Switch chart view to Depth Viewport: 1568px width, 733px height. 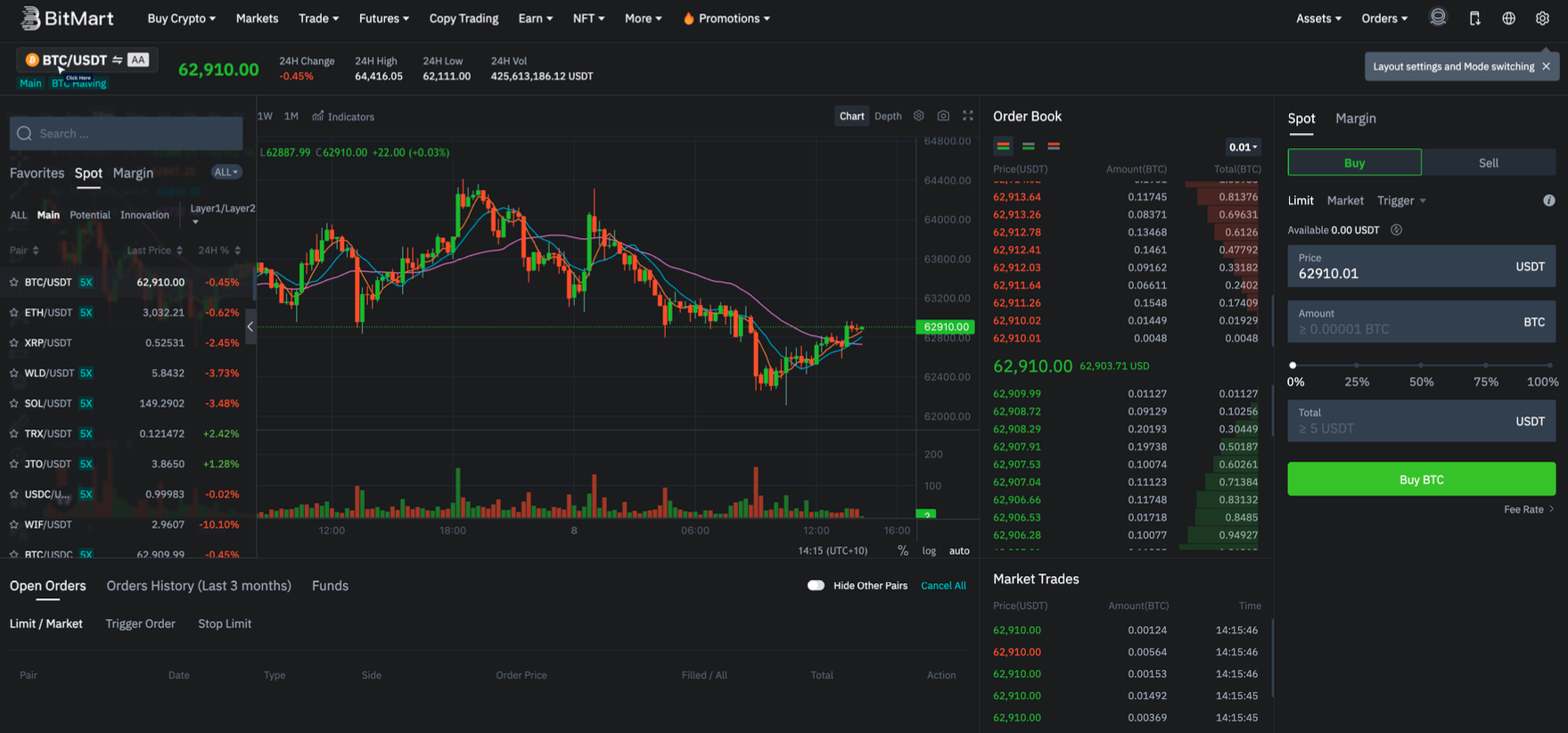pos(888,116)
